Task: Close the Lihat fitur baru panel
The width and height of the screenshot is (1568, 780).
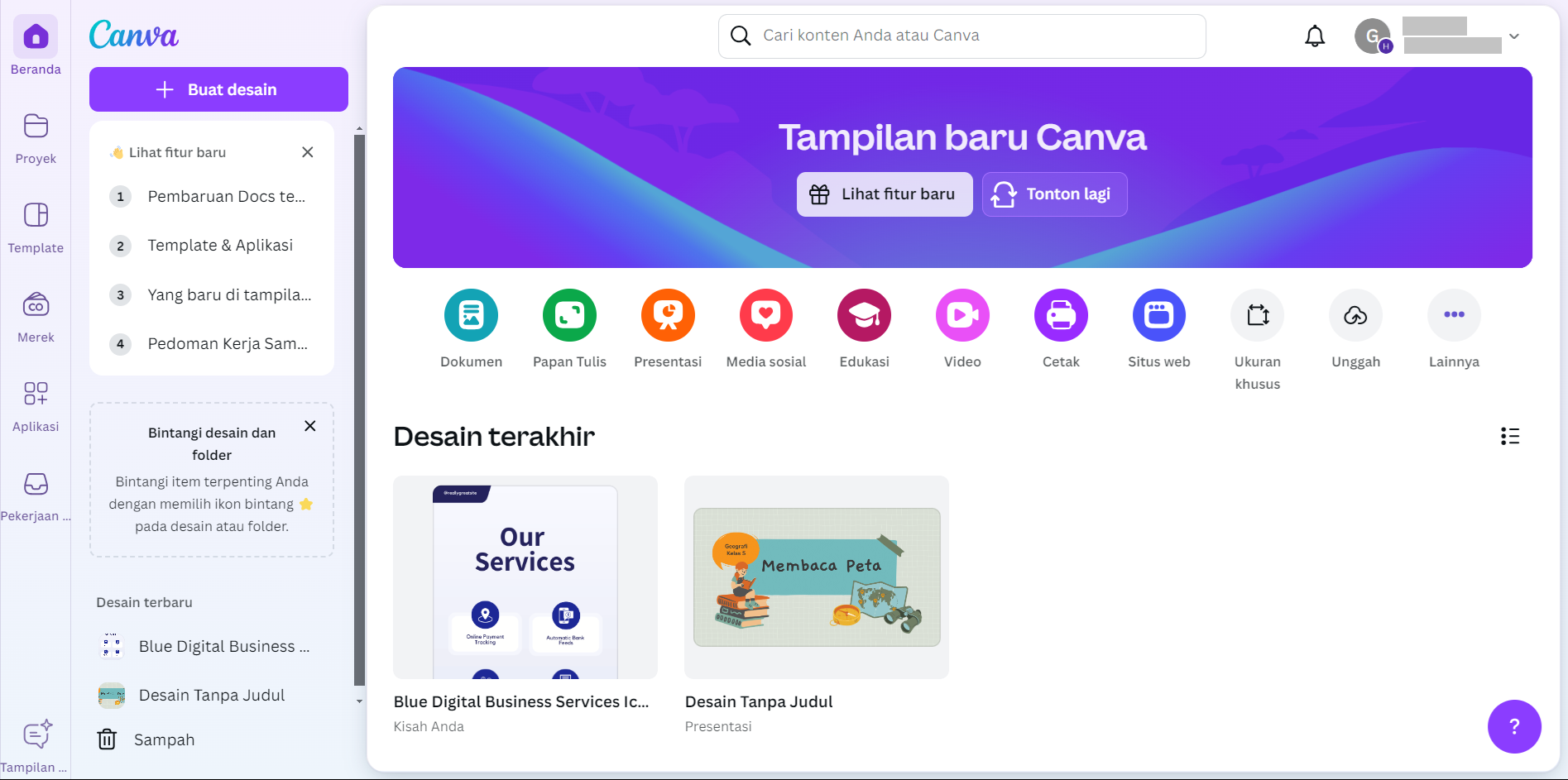Action: coord(308,152)
